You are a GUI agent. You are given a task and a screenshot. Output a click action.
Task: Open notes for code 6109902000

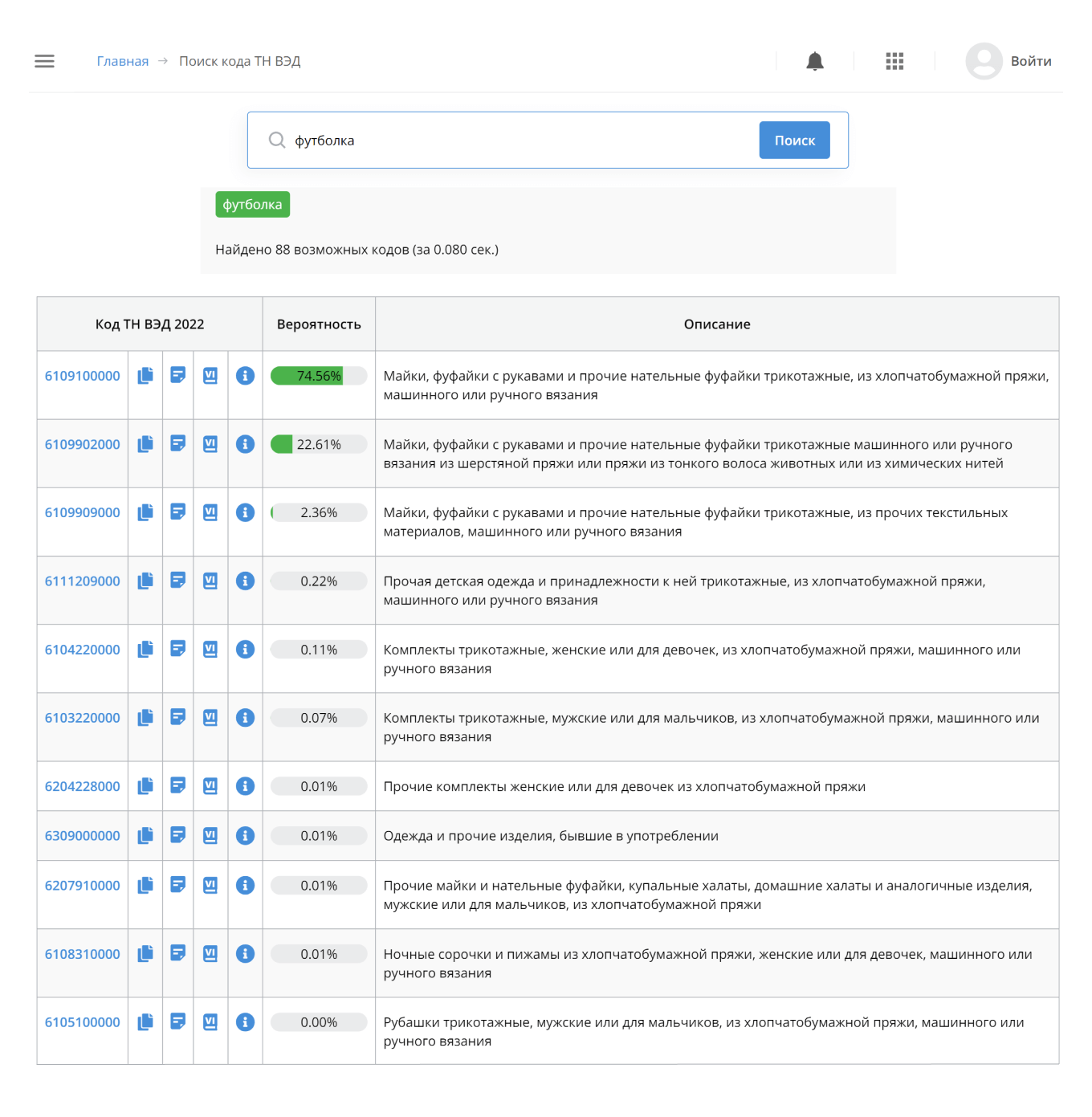click(x=178, y=443)
